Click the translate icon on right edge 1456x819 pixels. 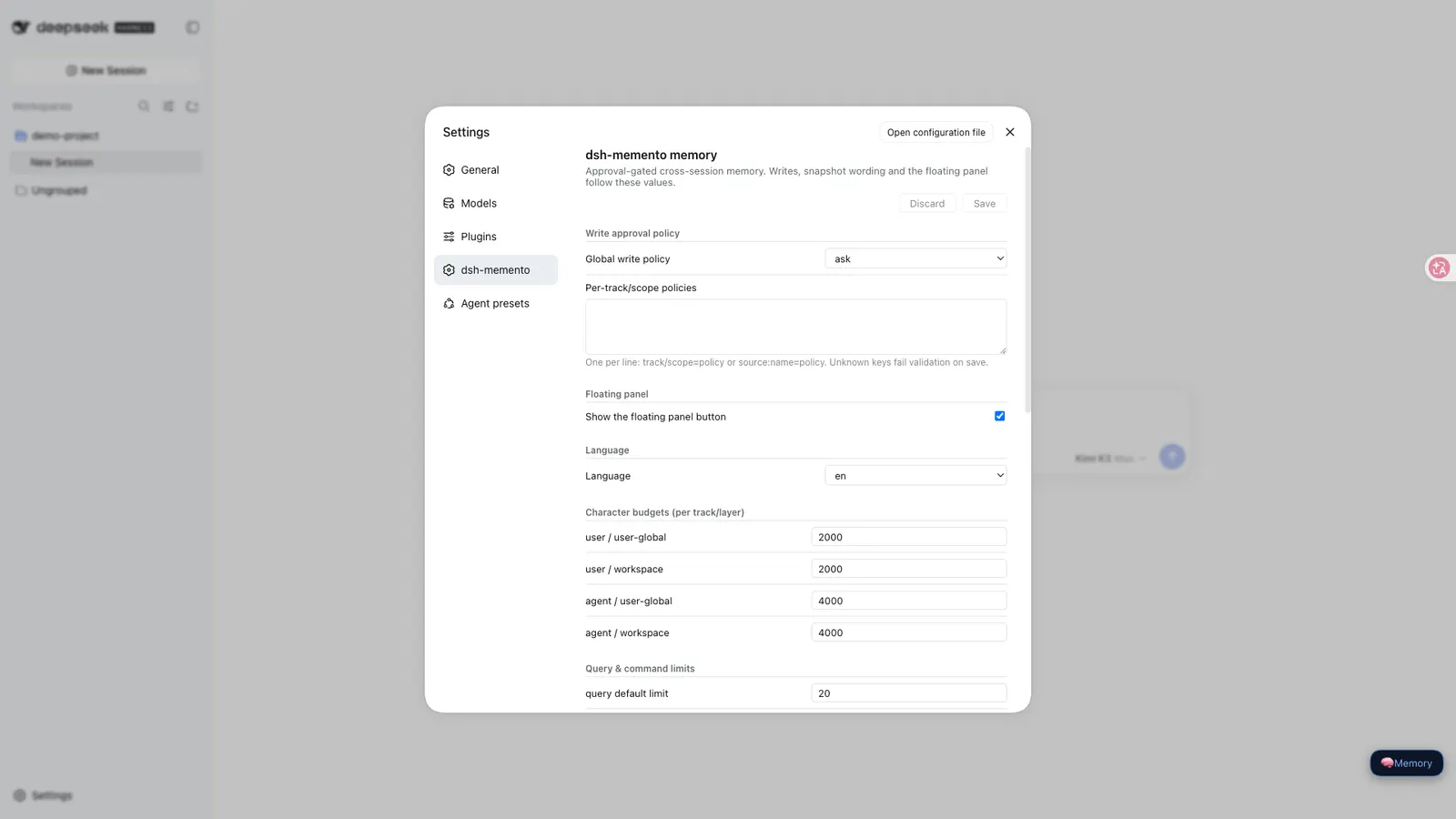point(1439,268)
